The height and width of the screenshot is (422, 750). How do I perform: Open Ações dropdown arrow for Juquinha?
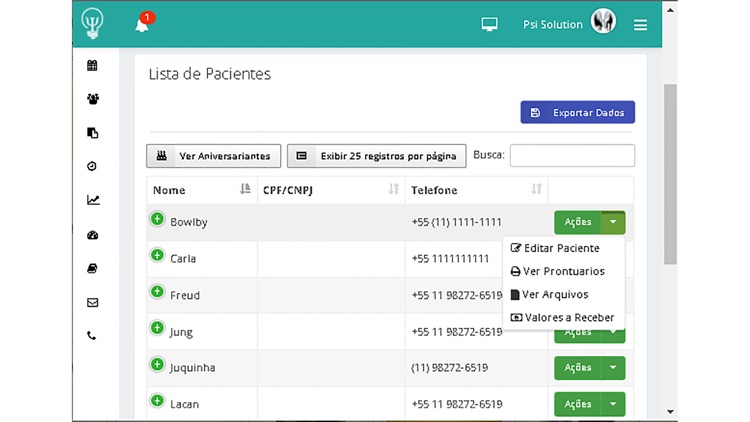point(613,367)
